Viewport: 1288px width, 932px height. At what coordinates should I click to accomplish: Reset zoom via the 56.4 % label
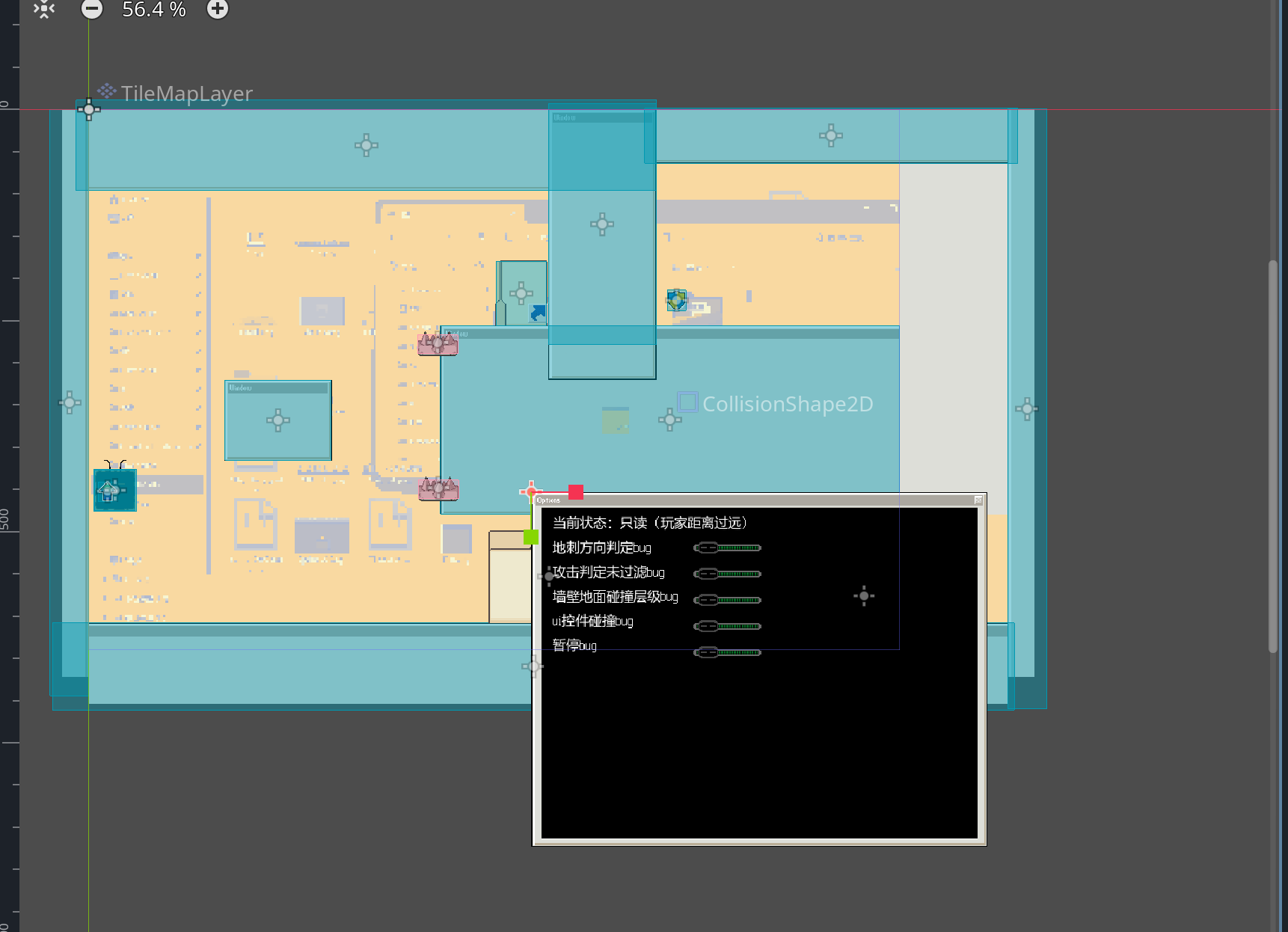[x=154, y=10]
